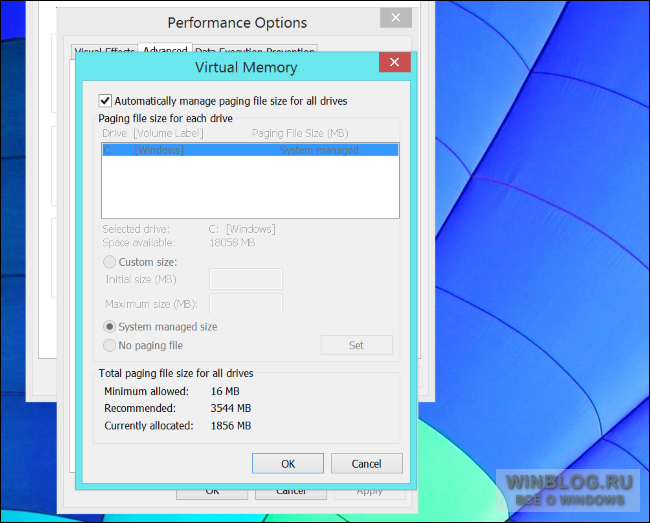Cancel the Virtual Memory dialog

pos(366,463)
